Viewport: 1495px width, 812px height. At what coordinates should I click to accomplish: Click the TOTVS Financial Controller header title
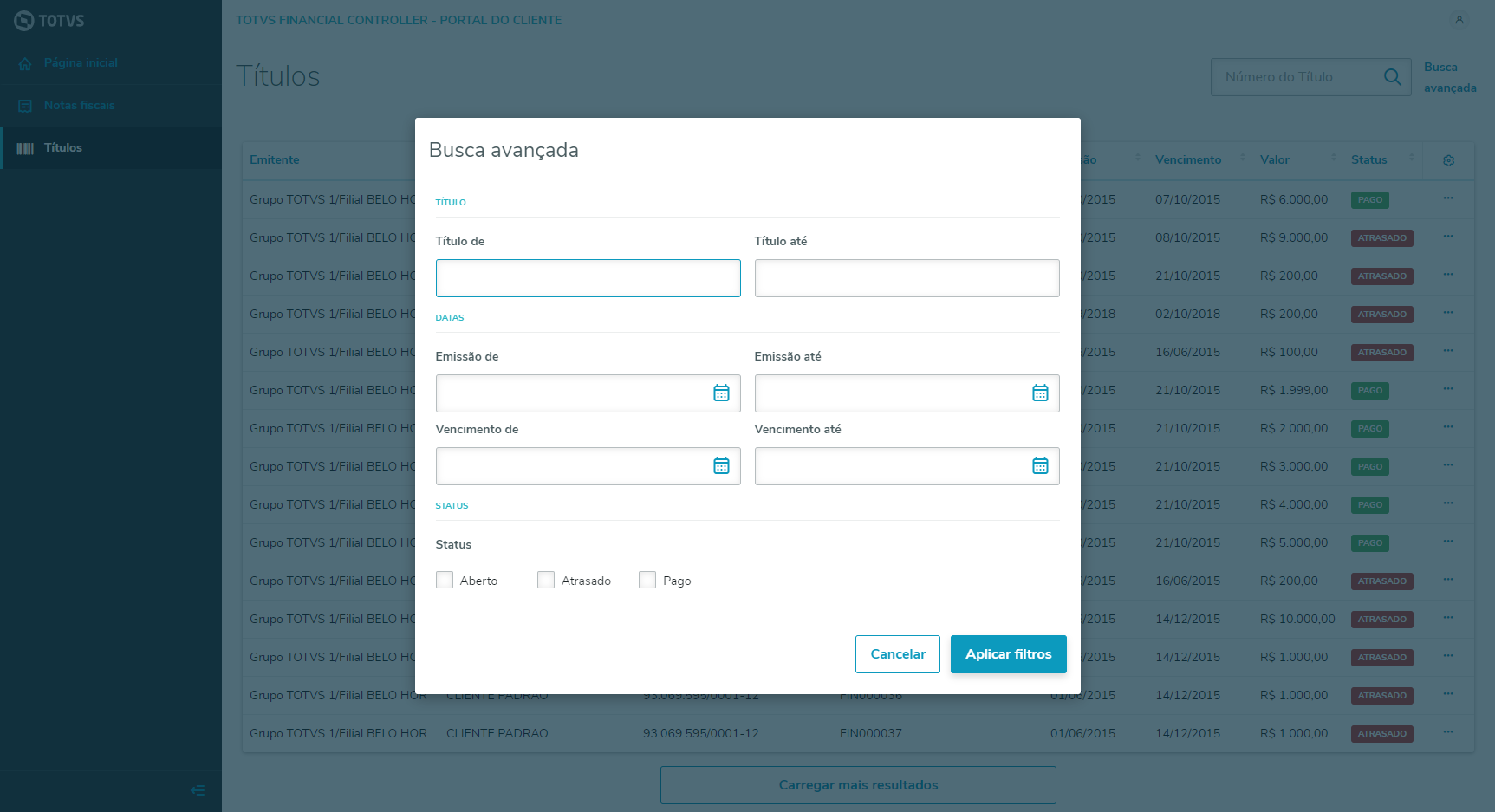coord(399,20)
